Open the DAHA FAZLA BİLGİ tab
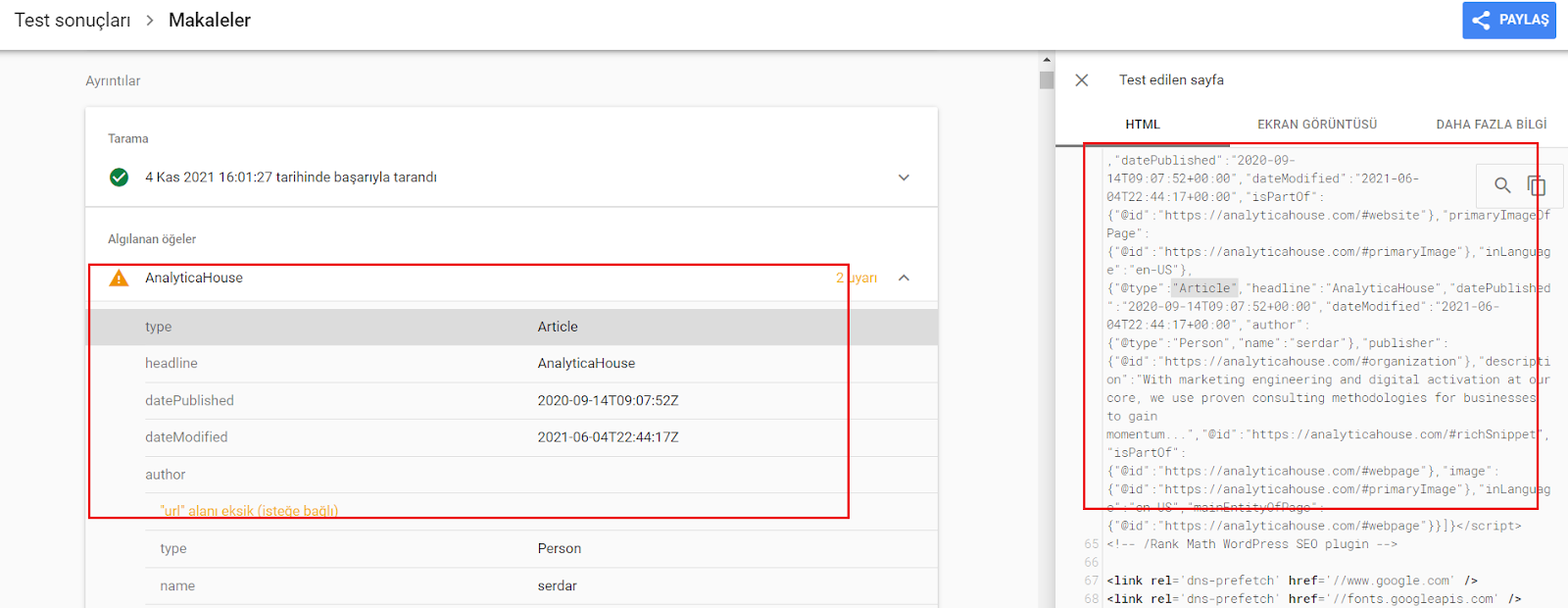The height and width of the screenshot is (608, 1568). [1491, 125]
